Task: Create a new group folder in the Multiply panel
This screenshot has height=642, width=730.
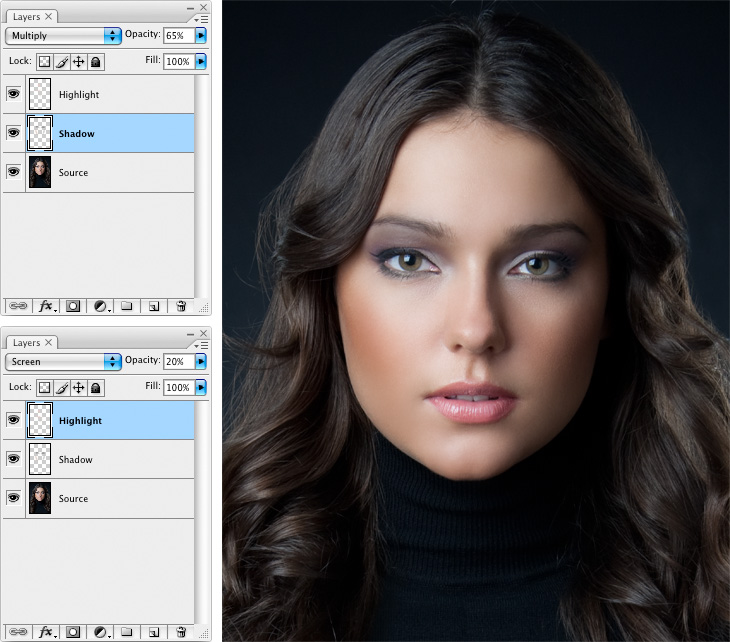Action: pyautogui.click(x=127, y=306)
